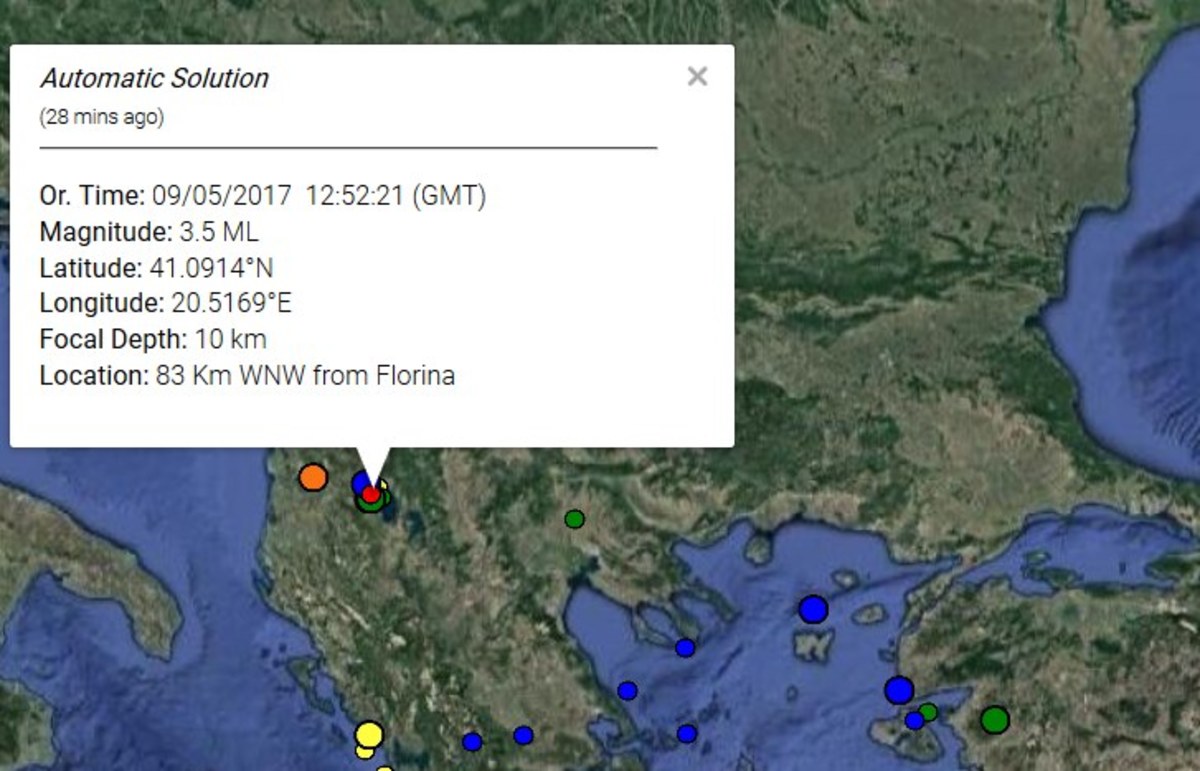Click the latitude value '41.0914°N'
The height and width of the screenshot is (771, 1200).
[210, 268]
